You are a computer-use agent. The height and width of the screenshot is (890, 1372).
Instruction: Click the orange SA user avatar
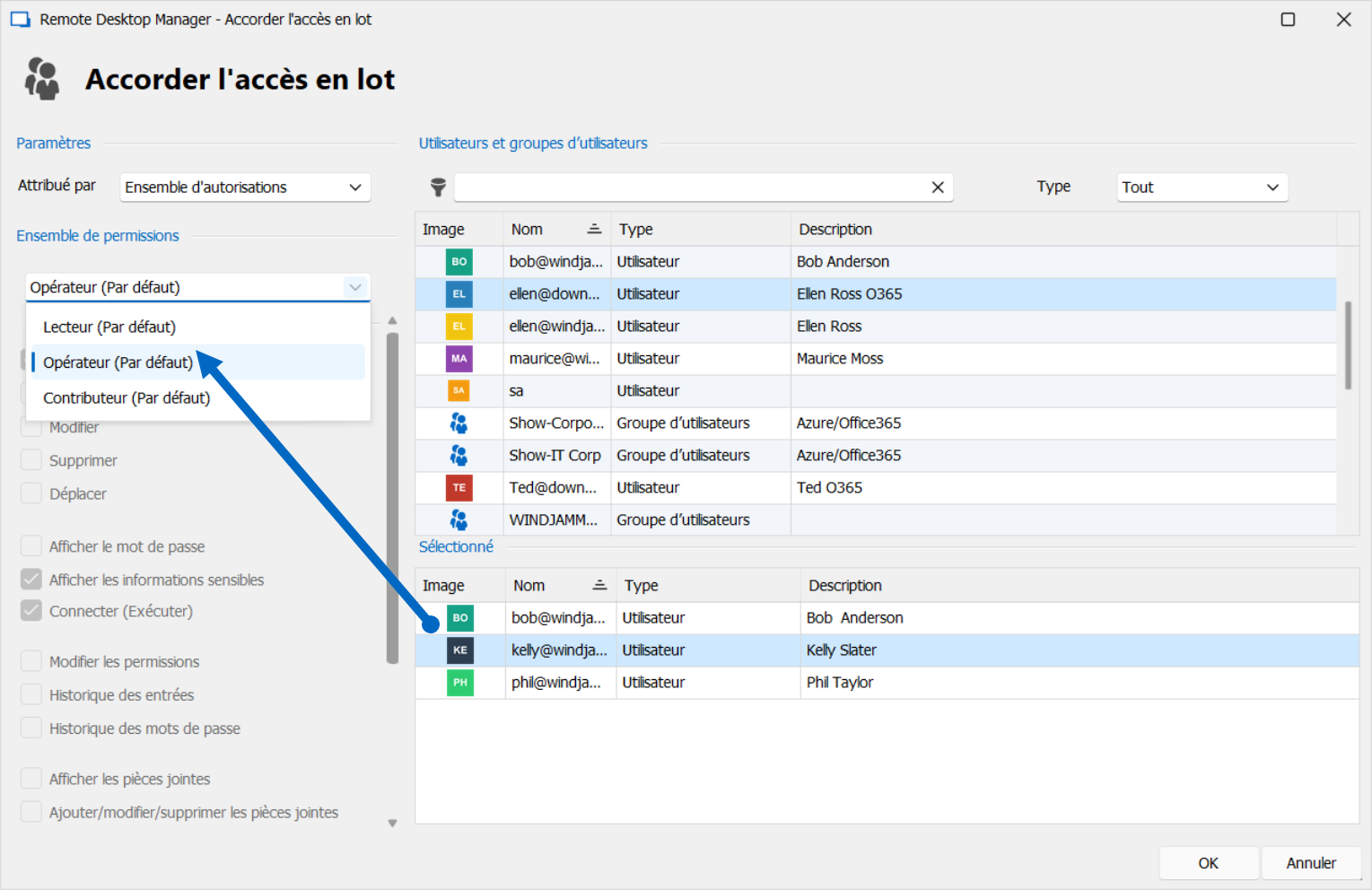pyautogui.click(x=459, y=391)
